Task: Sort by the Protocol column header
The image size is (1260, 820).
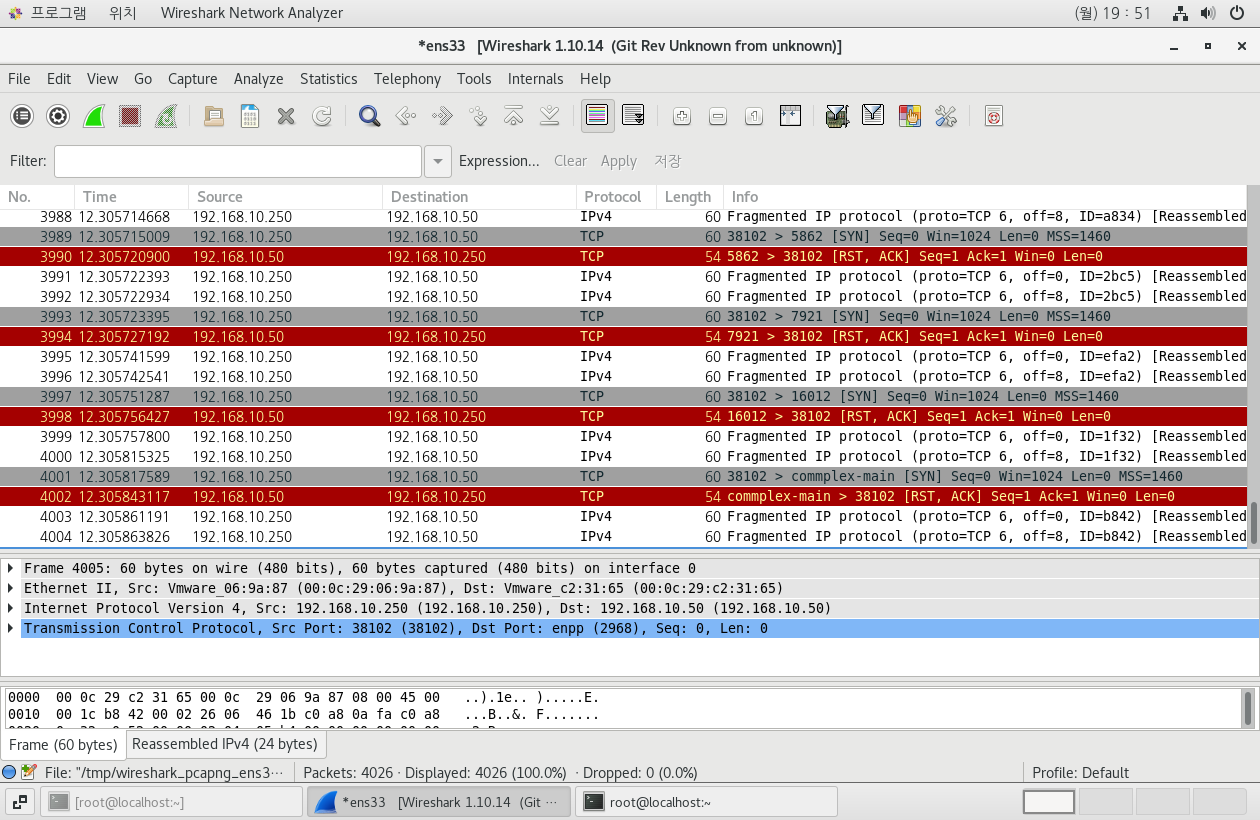Action: pyautogui.click(x=616, y=197)
